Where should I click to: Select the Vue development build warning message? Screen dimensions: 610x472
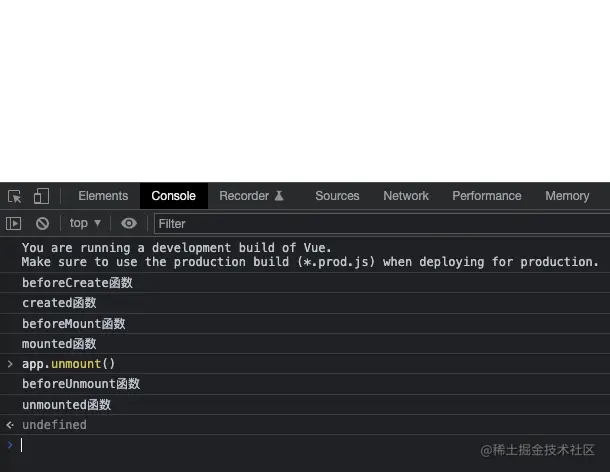[x=305, y=255]
